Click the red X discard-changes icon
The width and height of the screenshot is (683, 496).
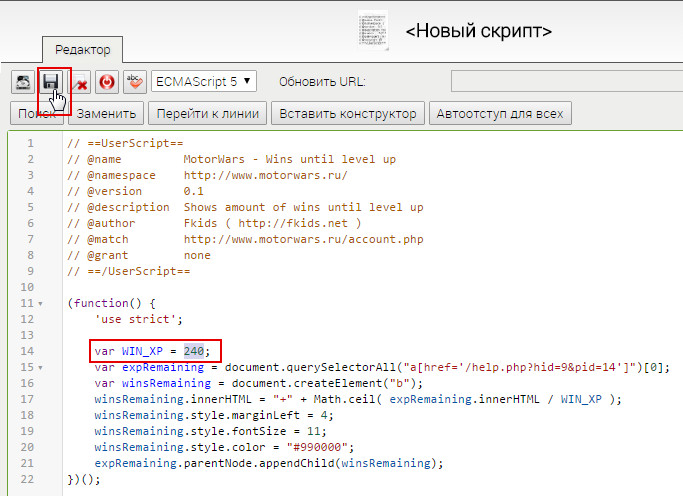[79, 82]
